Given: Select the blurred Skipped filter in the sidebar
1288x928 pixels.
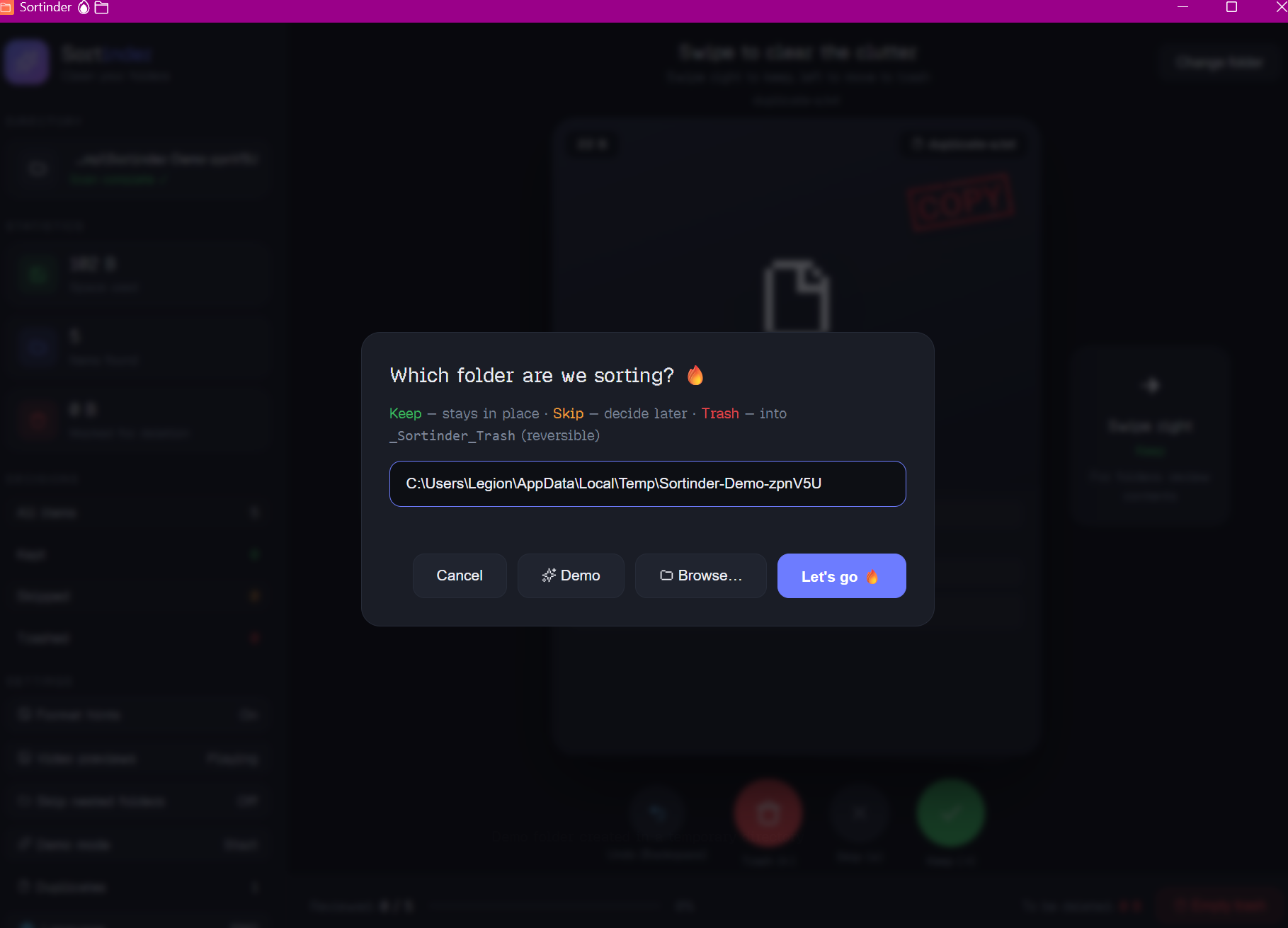Looking at the screenshot, I should pyautogui.click(x=138, y=596).
